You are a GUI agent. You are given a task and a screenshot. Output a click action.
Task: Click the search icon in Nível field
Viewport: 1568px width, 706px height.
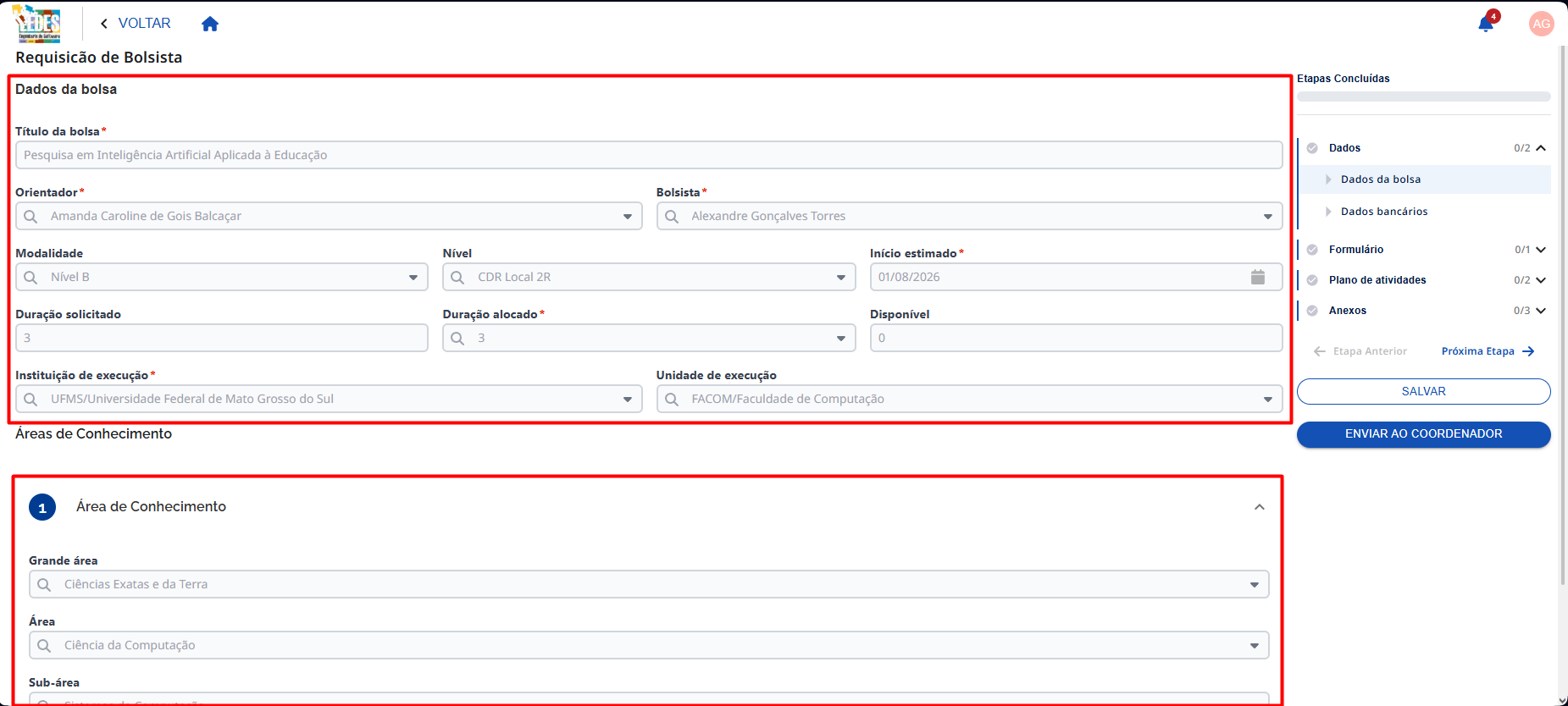457,277
